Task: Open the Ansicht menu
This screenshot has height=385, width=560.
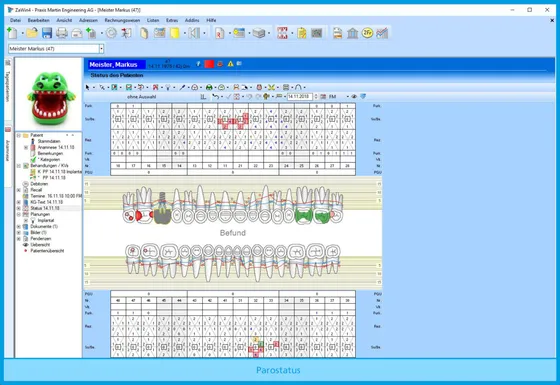Action: pyautogui.click(x=64, y=20)
